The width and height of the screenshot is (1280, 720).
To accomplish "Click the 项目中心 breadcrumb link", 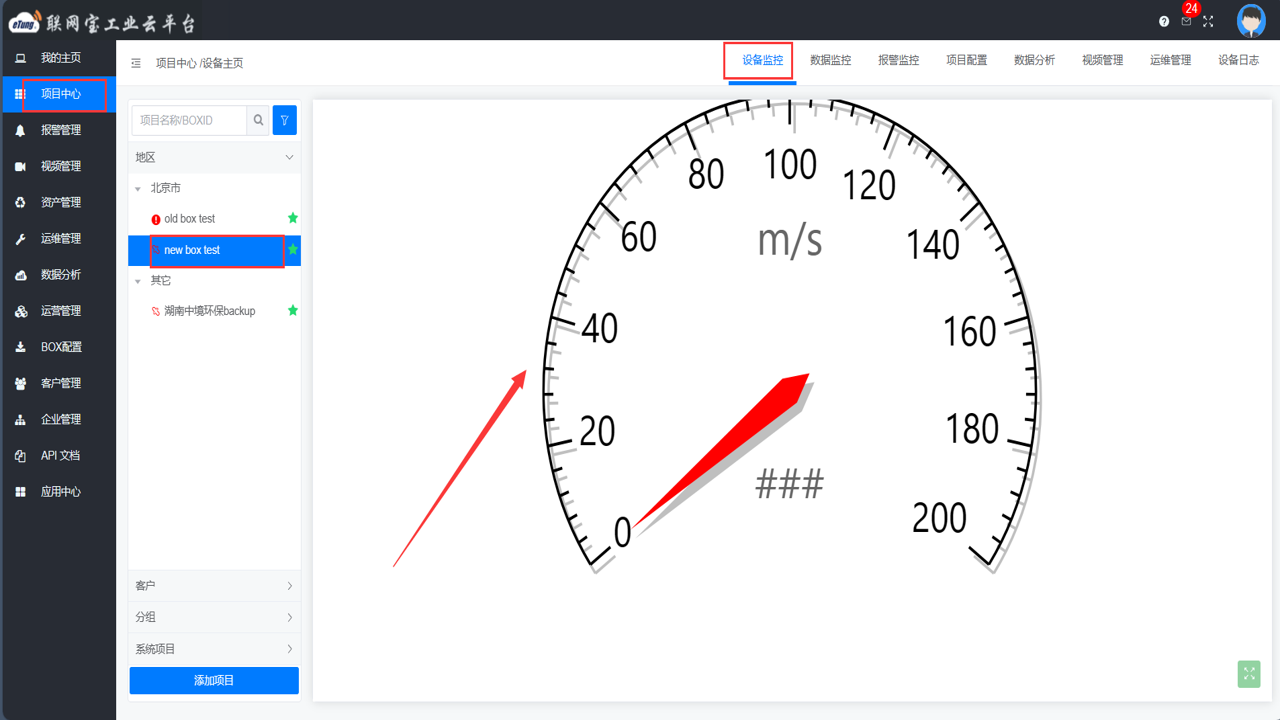I will point(176,63).
